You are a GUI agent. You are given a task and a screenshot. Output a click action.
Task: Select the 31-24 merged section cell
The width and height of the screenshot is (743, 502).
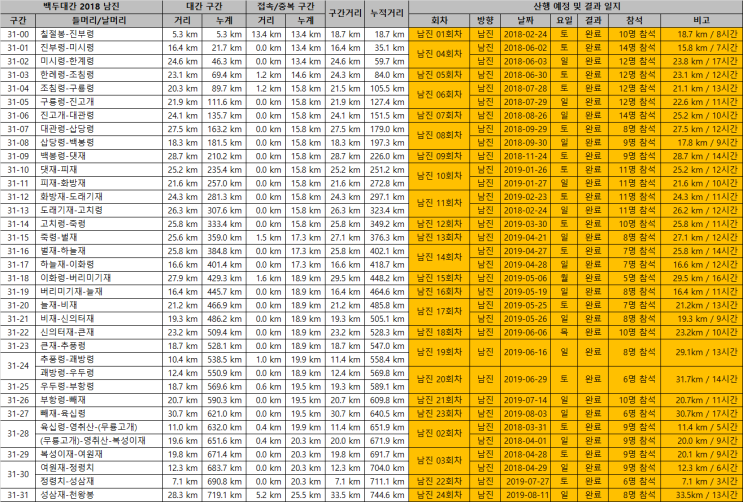[x=18, y=366]
